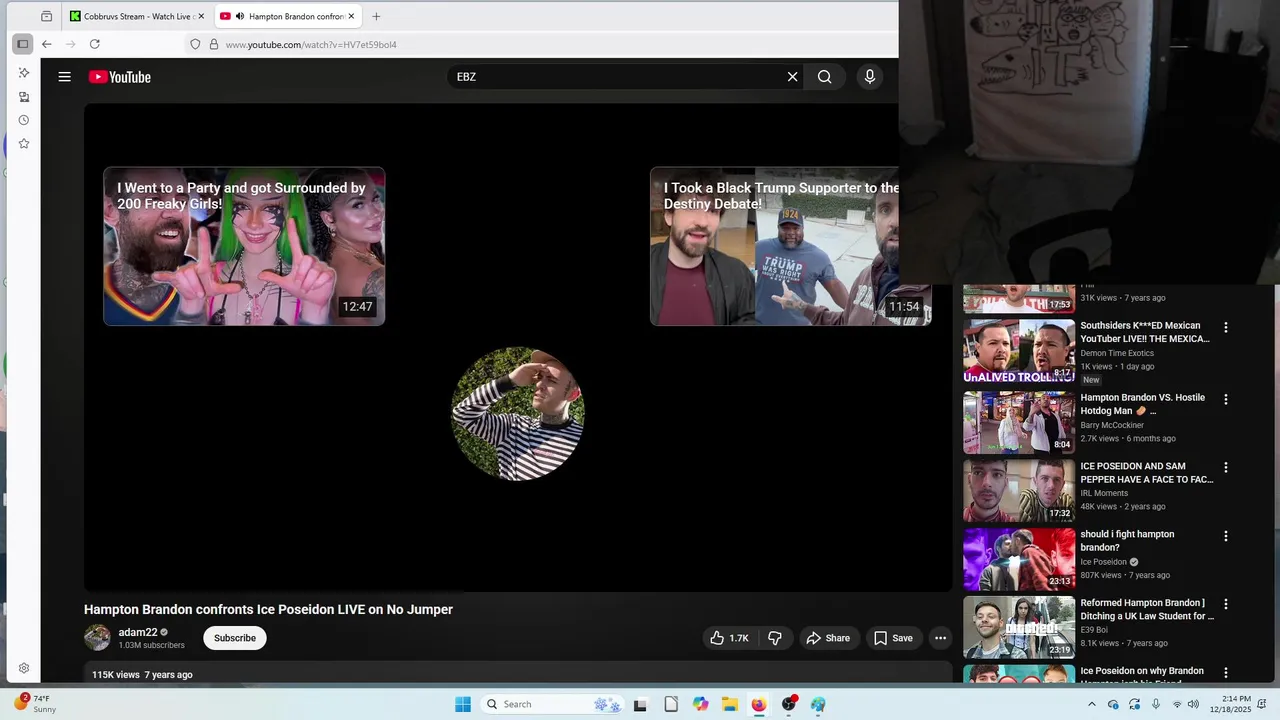Screen dimensions: 1280x720
Task: Open the YouTube guide hamburger menu
Action: pos(65,77)
